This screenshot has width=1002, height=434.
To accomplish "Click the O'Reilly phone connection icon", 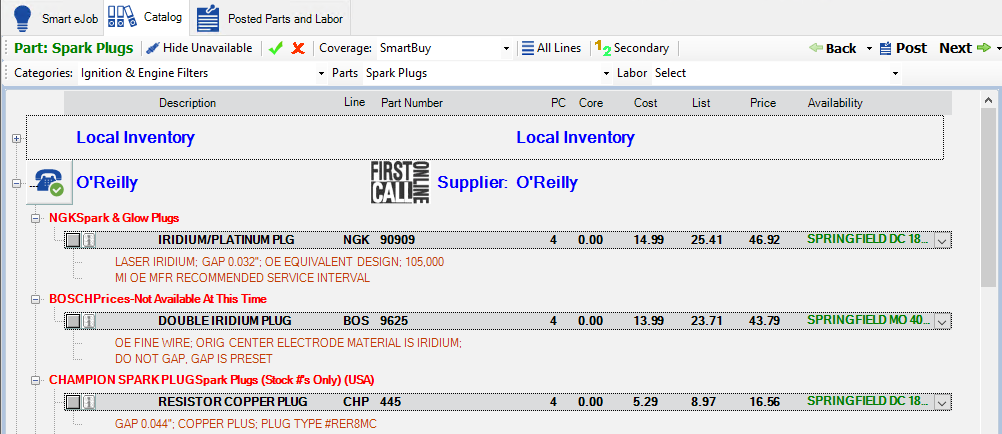I will point(49,183).
